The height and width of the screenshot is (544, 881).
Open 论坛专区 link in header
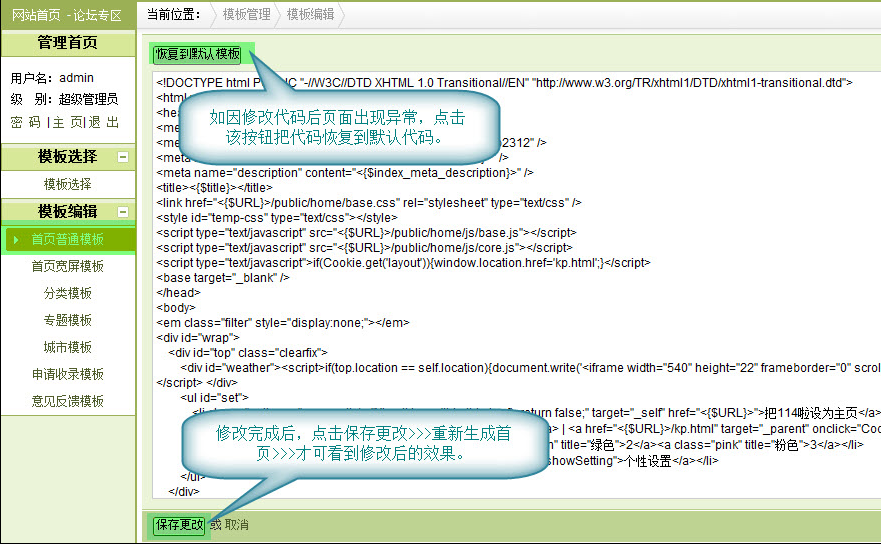coord(97,15)
